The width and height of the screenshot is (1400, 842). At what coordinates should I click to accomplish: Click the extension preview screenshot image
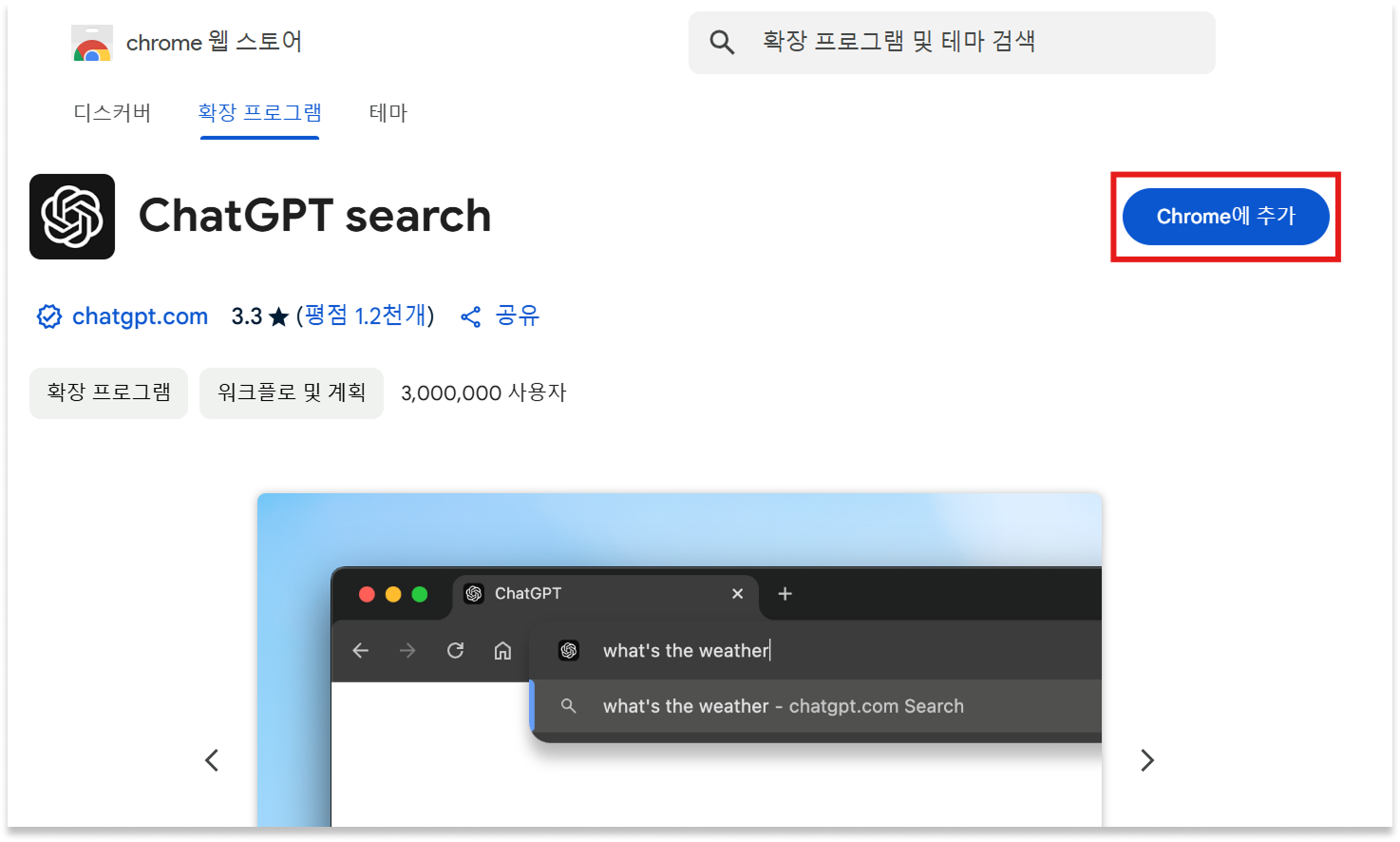(x=679, y=660)
